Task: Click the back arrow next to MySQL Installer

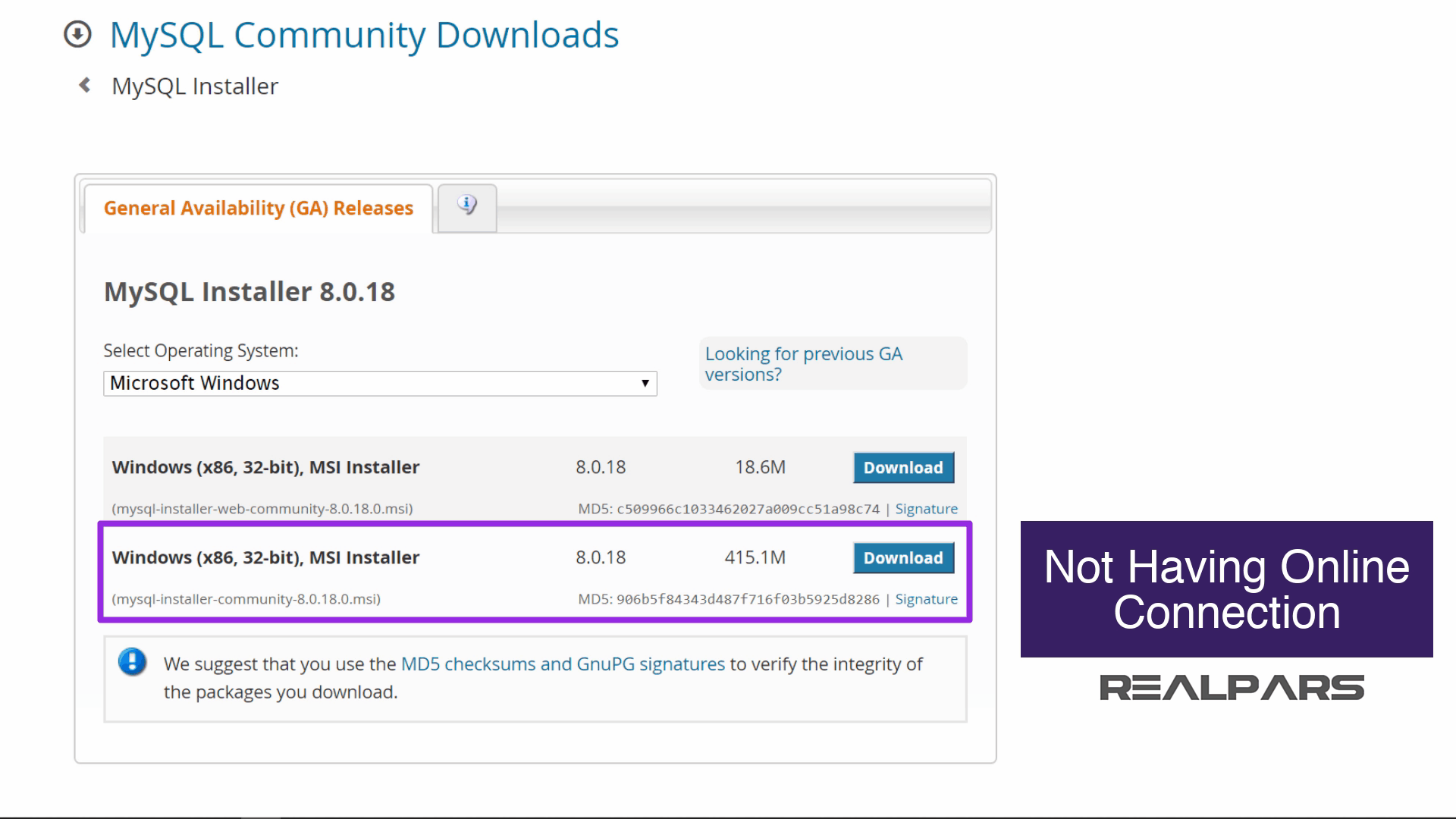Action: pos(85,86)
